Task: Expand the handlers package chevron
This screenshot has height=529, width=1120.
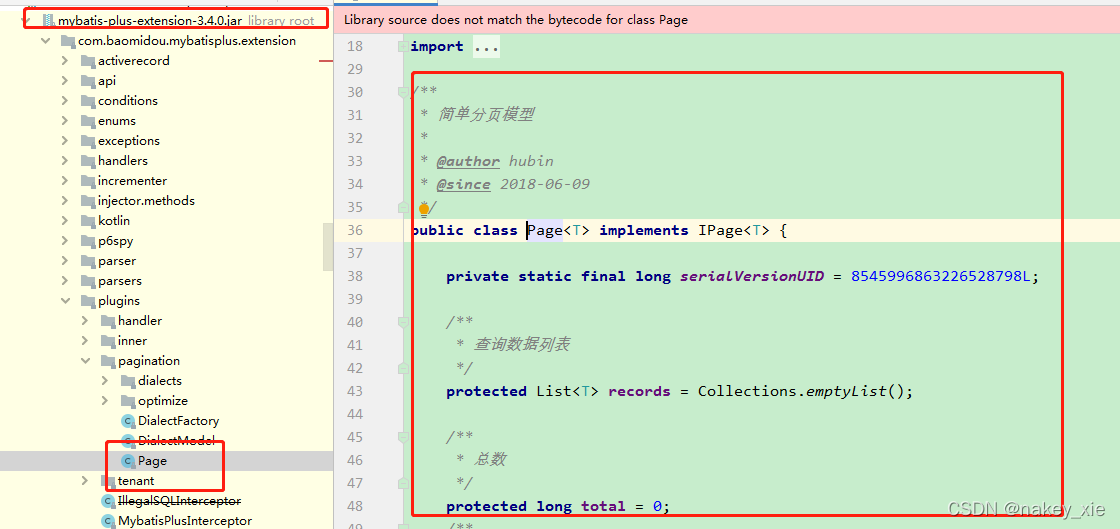Action: click(65, 161)
